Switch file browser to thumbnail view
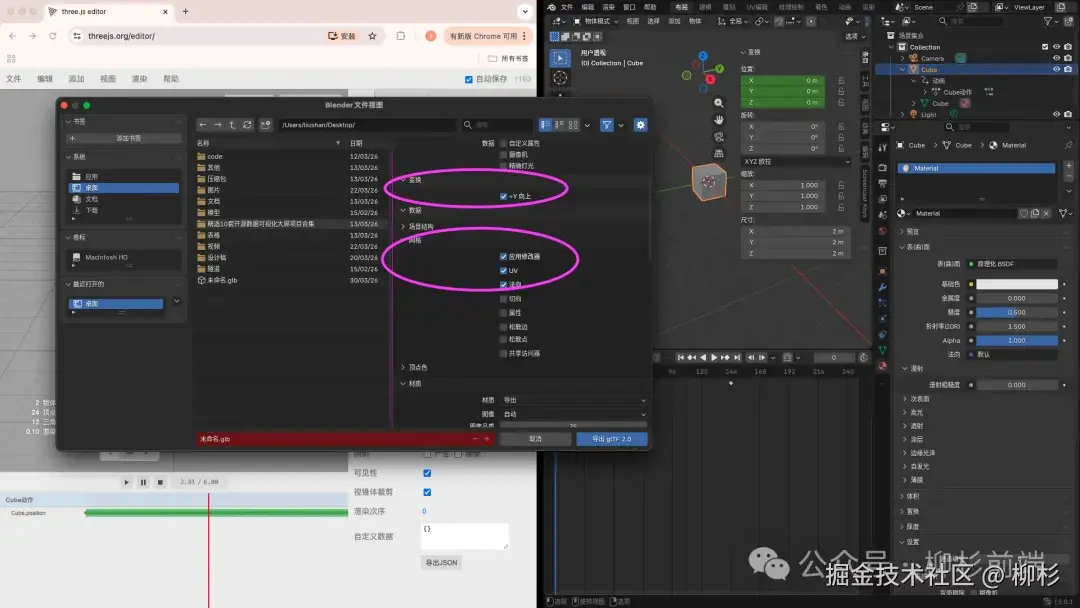This screenshot has height=608, width=1080. point(573,125)
